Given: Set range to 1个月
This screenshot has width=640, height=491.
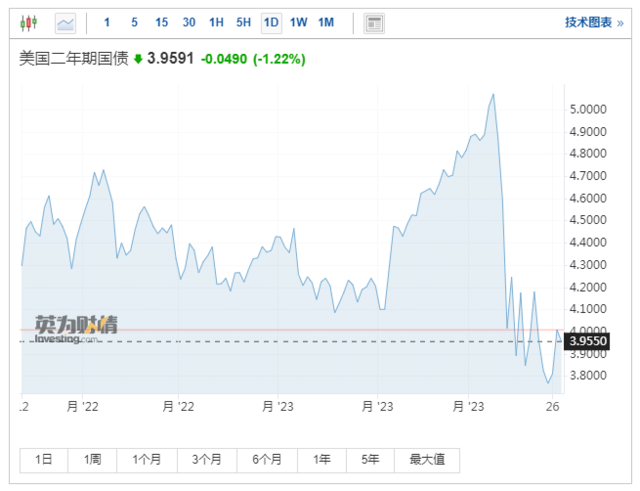Looking at the screenshot, I should [147, 460].
